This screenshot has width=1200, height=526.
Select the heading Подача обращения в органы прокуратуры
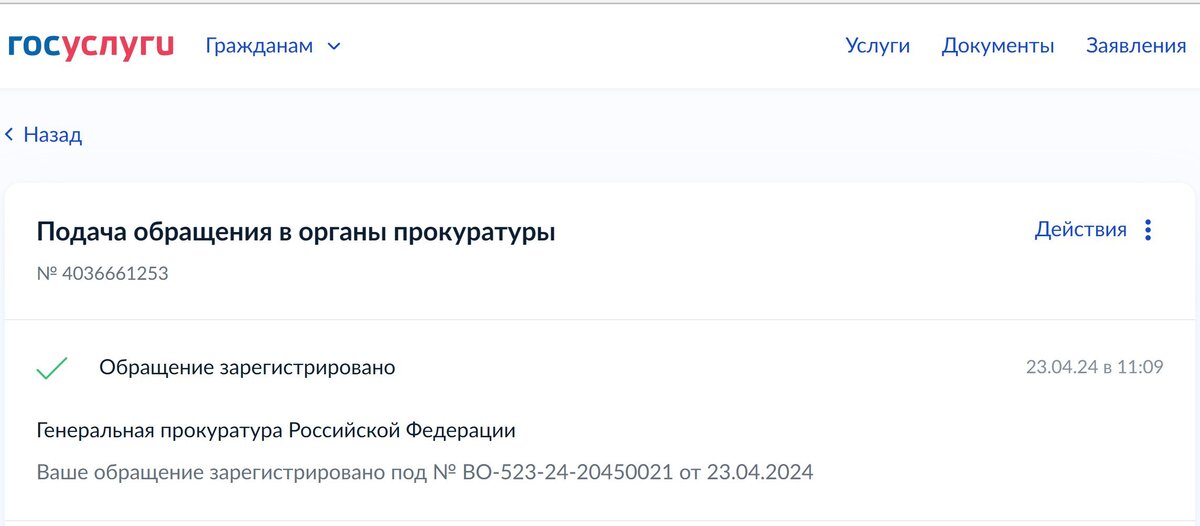296,232
